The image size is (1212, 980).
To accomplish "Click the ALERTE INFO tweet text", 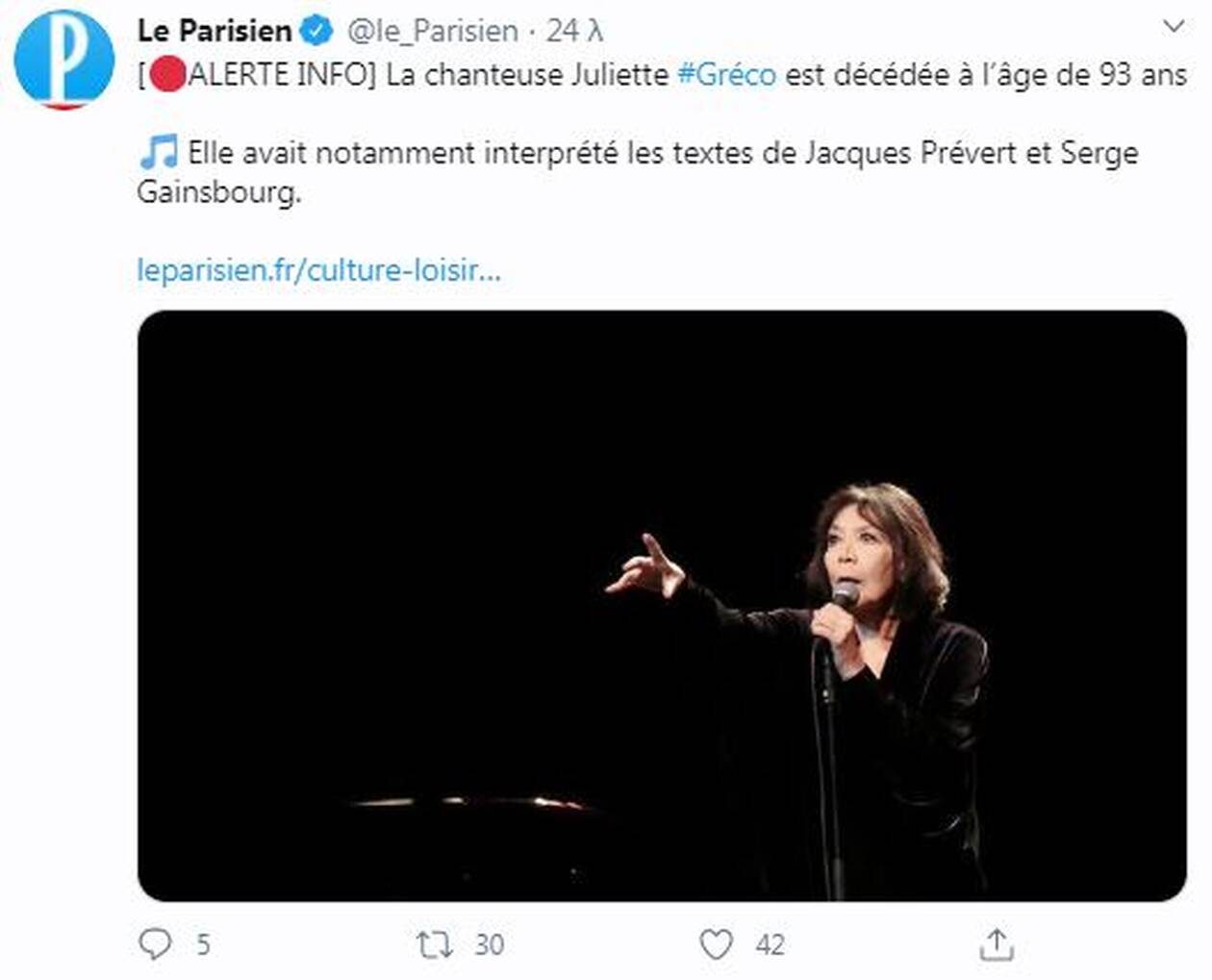I will [x=663, y=75].
